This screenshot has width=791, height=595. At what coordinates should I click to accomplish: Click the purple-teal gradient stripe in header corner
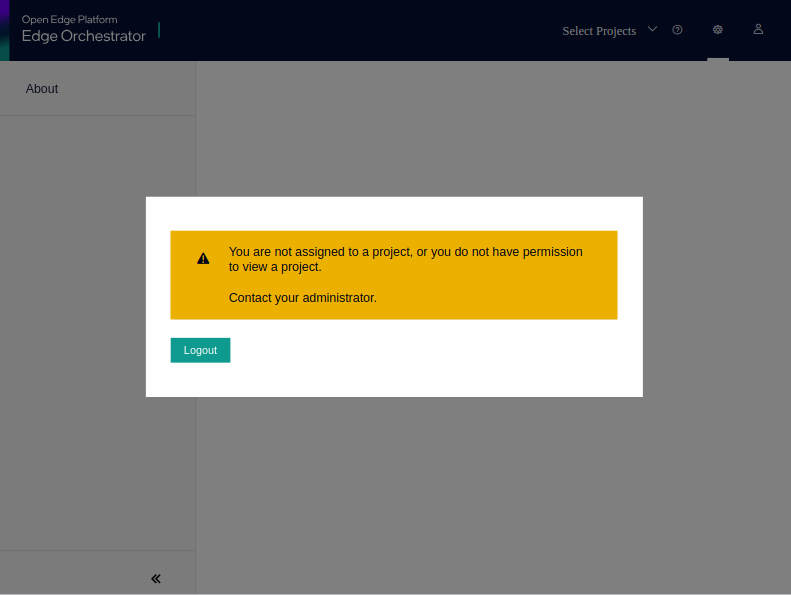pos(4,30)
